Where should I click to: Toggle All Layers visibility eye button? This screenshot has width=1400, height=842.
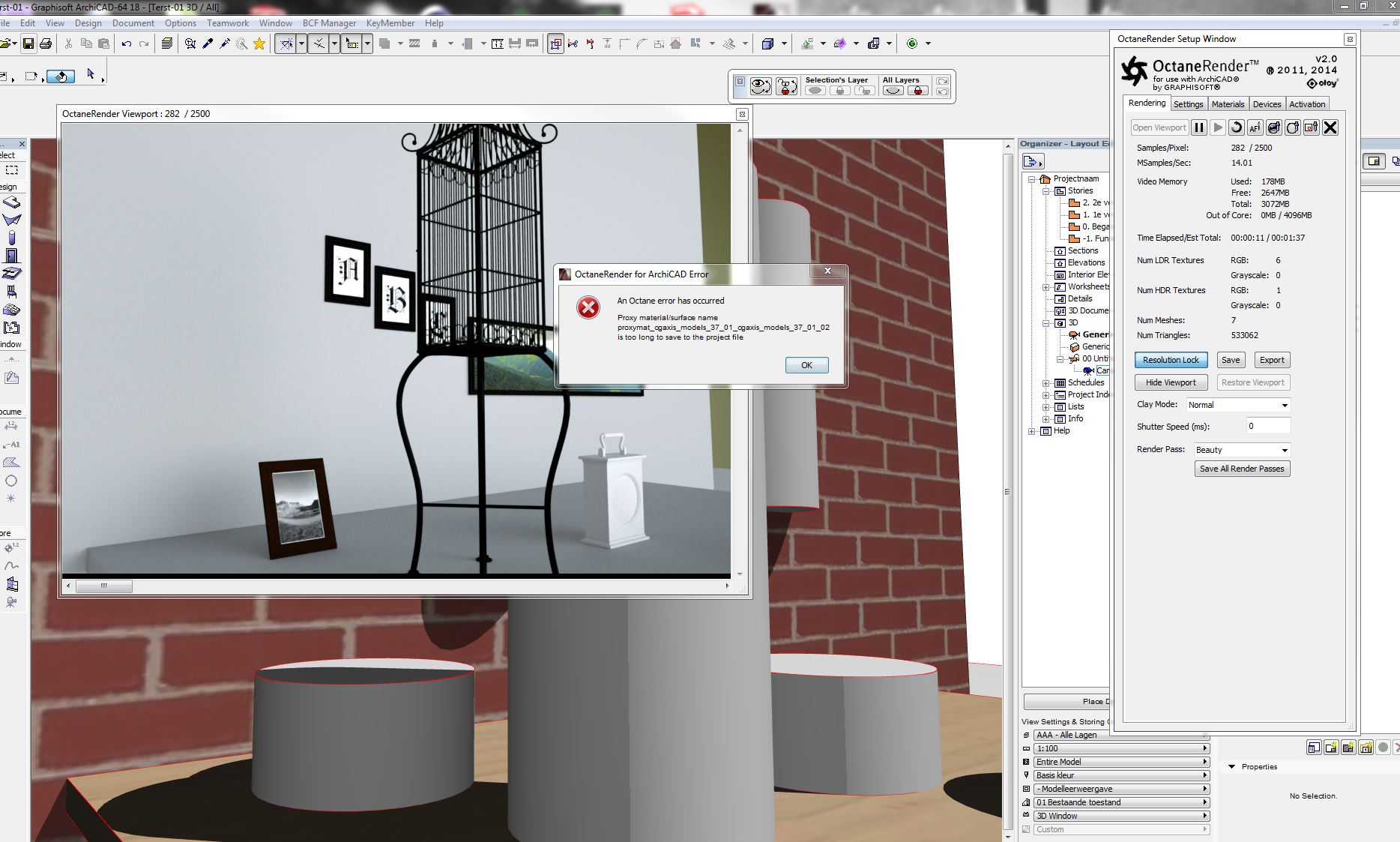(x=893, y=91)
